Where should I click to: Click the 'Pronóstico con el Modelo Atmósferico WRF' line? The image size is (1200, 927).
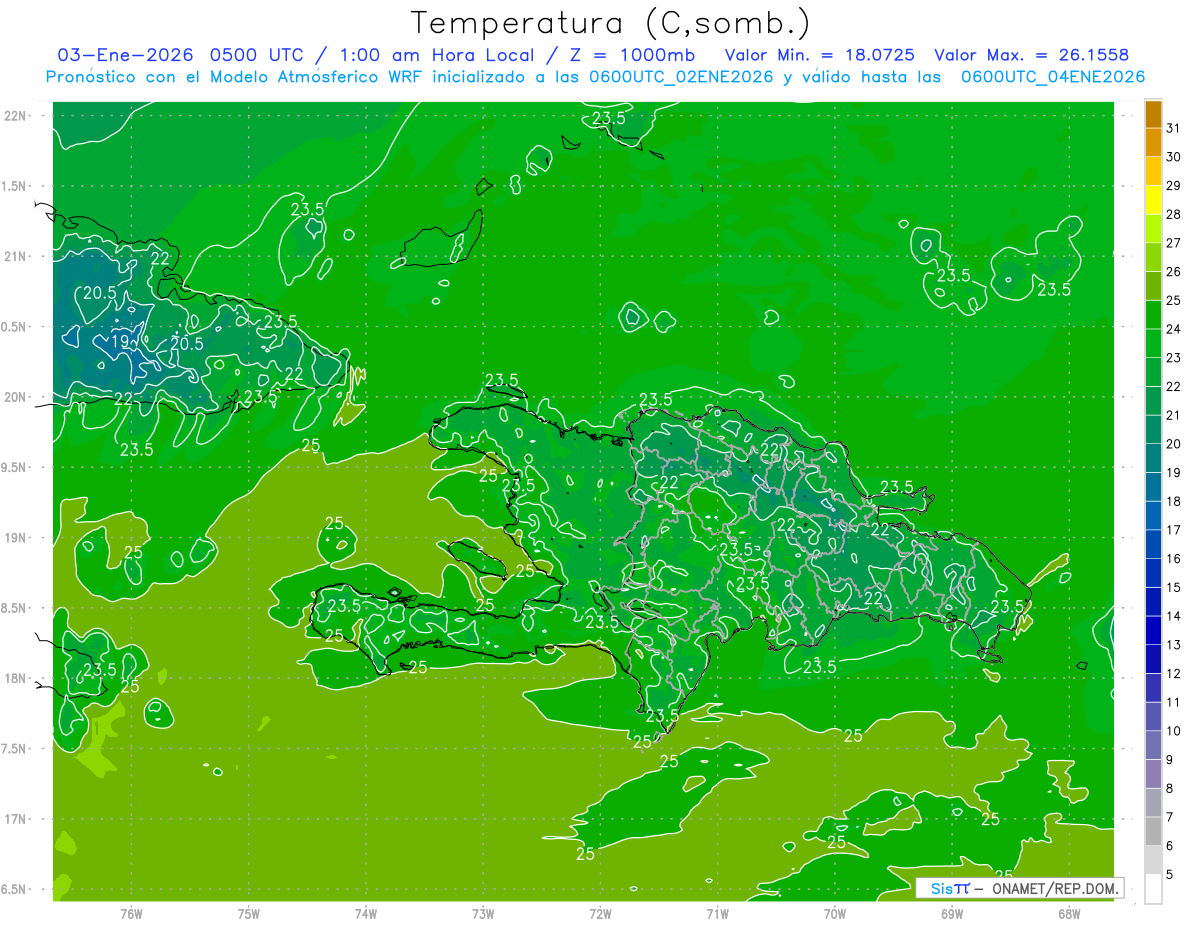coord(595,77)
